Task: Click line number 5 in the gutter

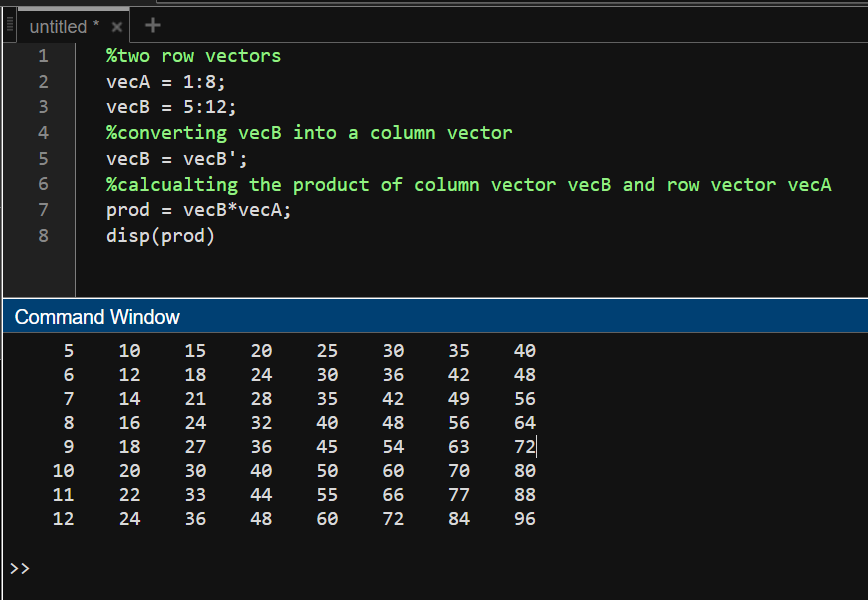Action: (x=43, y=159)
